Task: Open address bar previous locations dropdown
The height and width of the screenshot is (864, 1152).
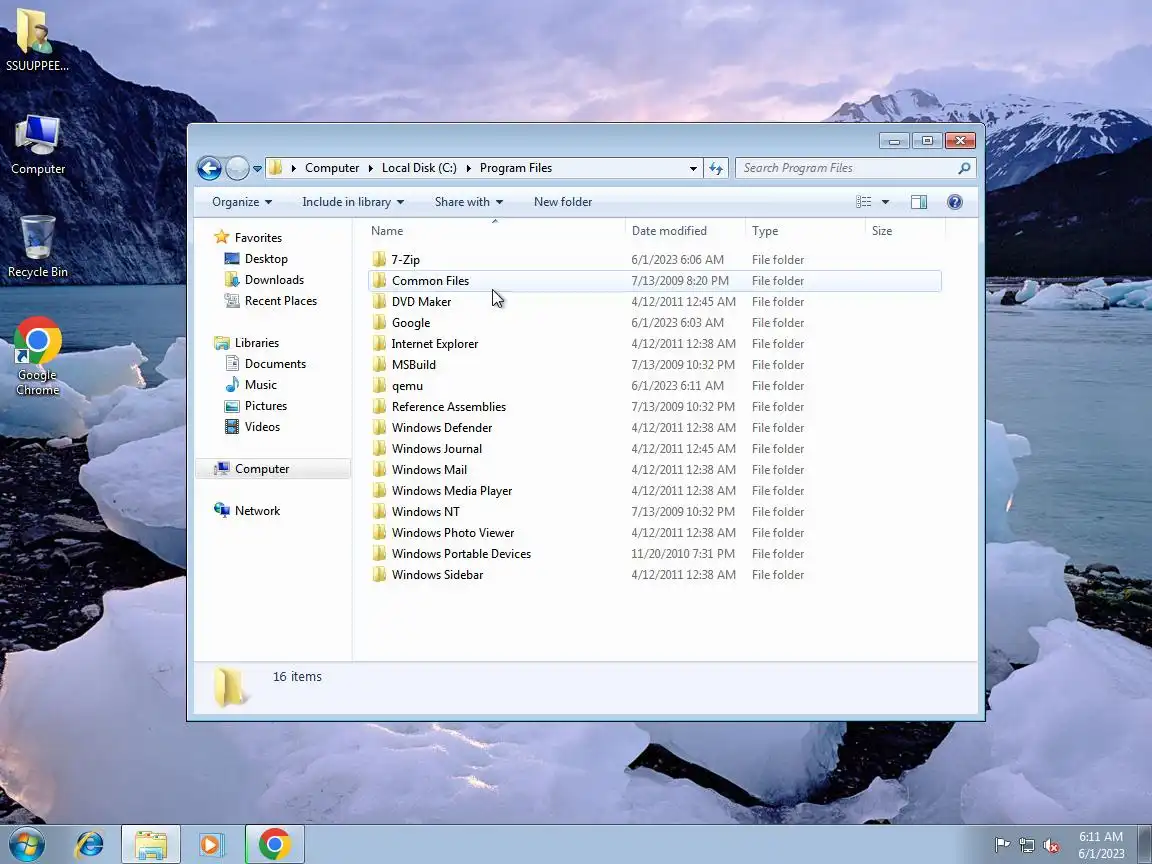Action: (693, 168)
